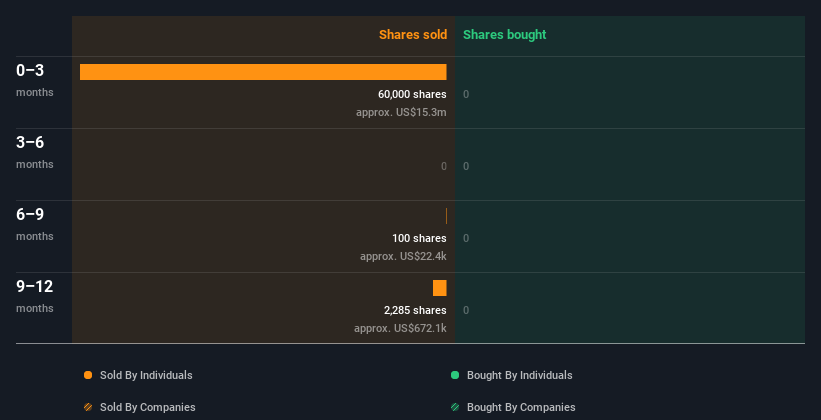Screen dimensions: 821x420
Task: Click the Shares sold column header
Action: coord(413,35)
